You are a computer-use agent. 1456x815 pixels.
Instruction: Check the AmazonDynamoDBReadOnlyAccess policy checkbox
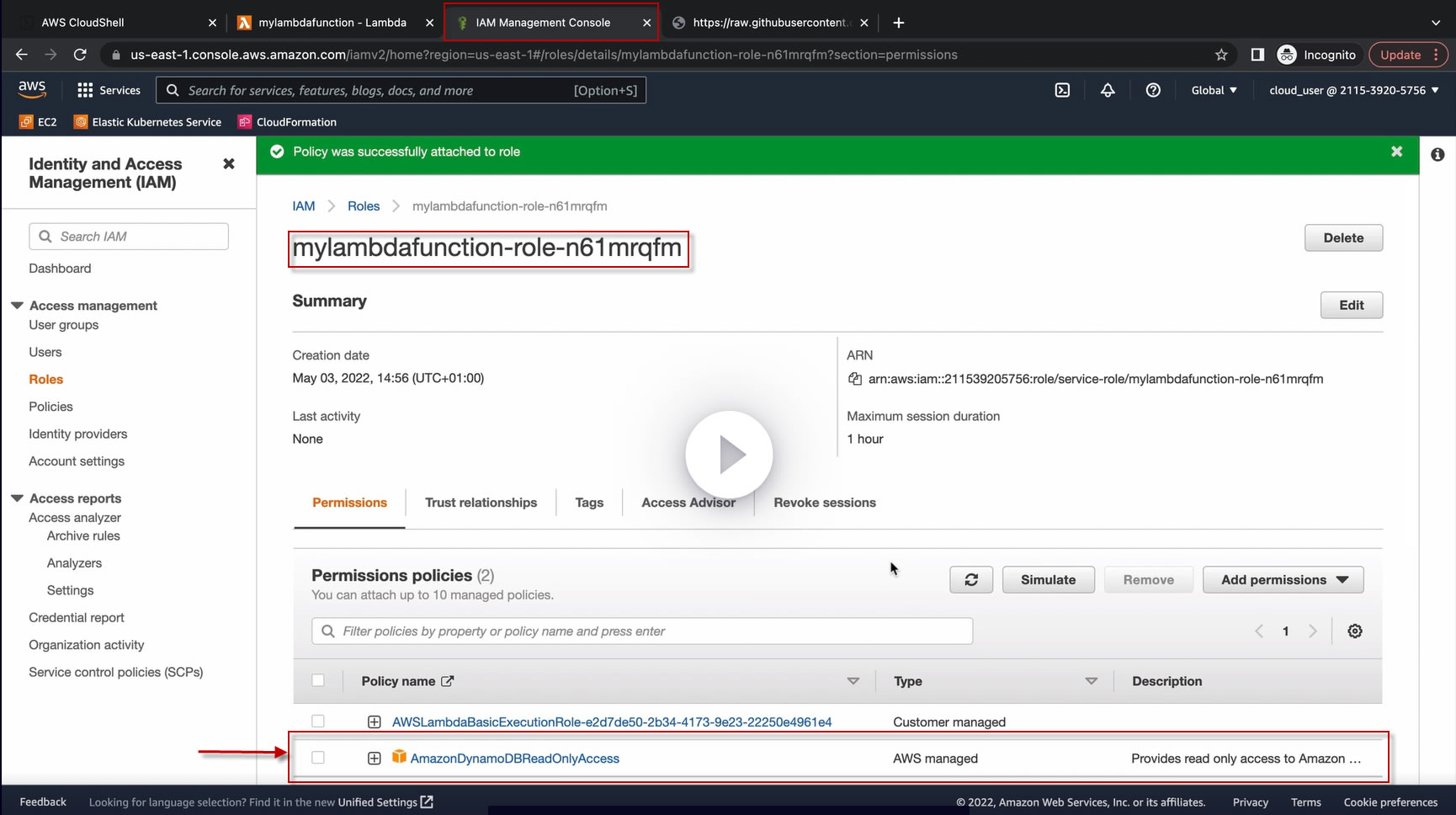pyautogui.click(x=318, y=758)
